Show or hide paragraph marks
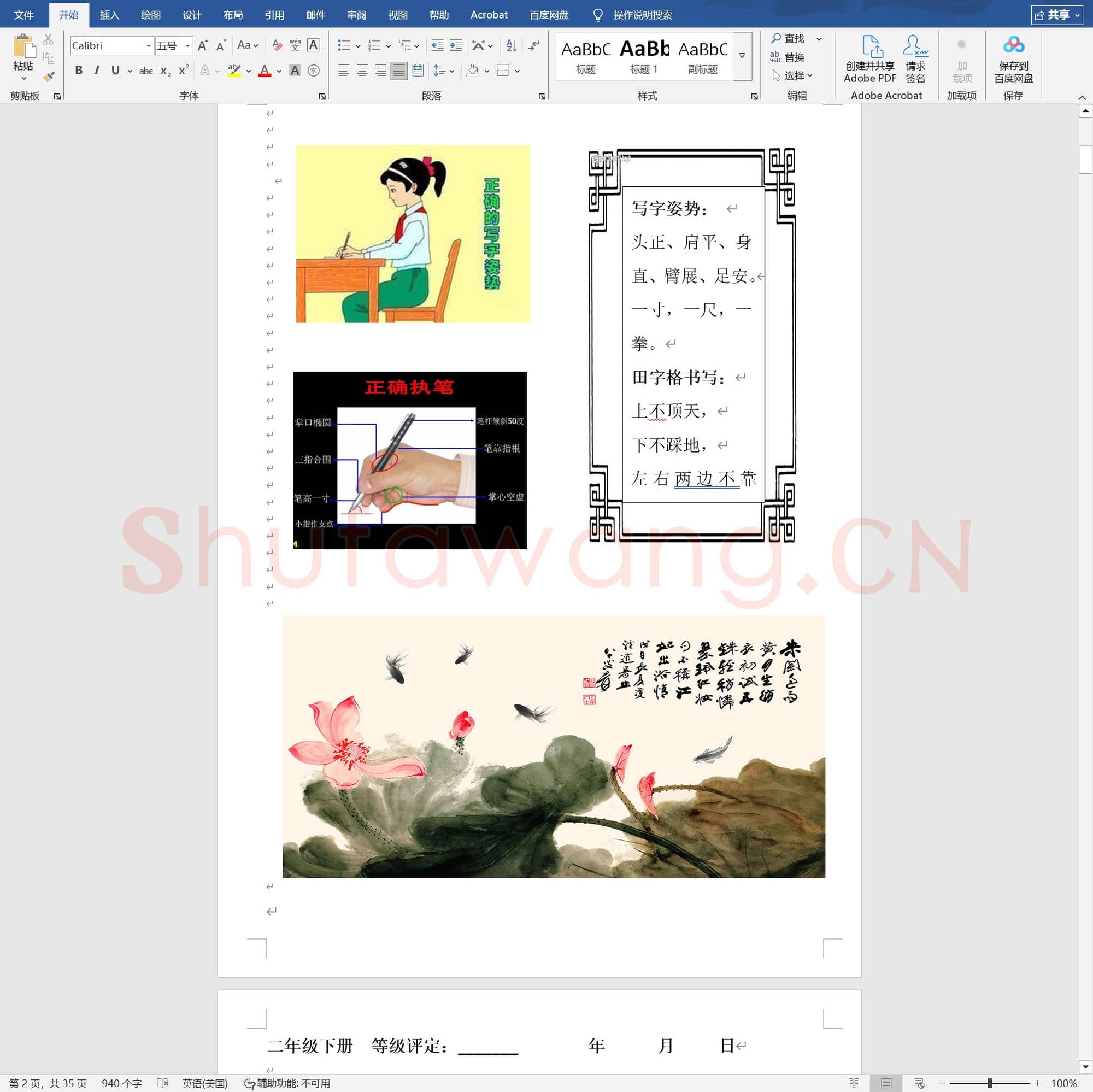Screen dimensions: 1093x1092 point(532,45)
